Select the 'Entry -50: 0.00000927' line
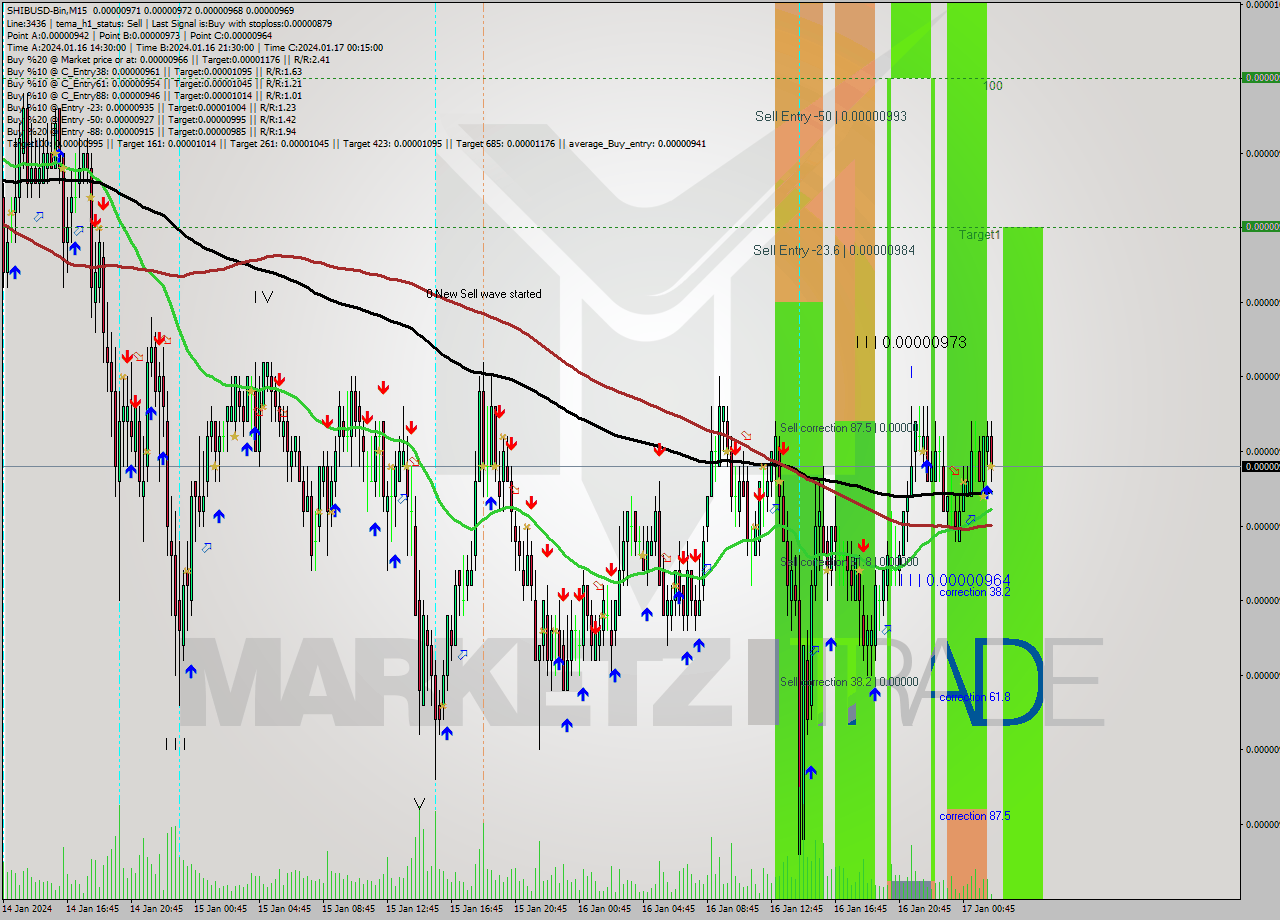Screen dimensions: 1280x920 tap(151, 119)
